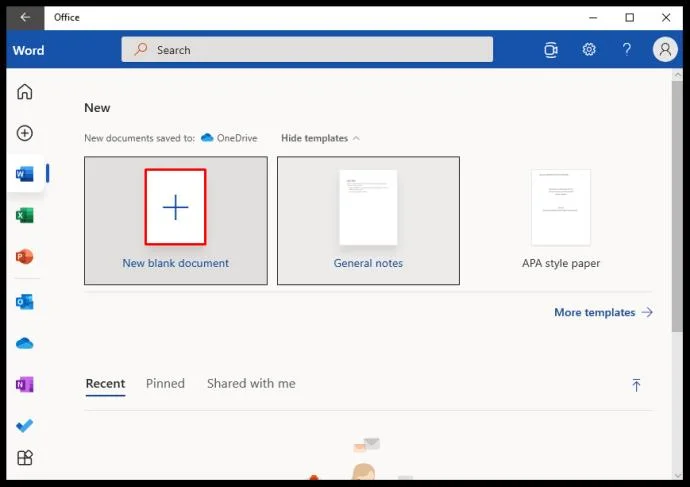Click the back arrow in title bar

point(25,17)
